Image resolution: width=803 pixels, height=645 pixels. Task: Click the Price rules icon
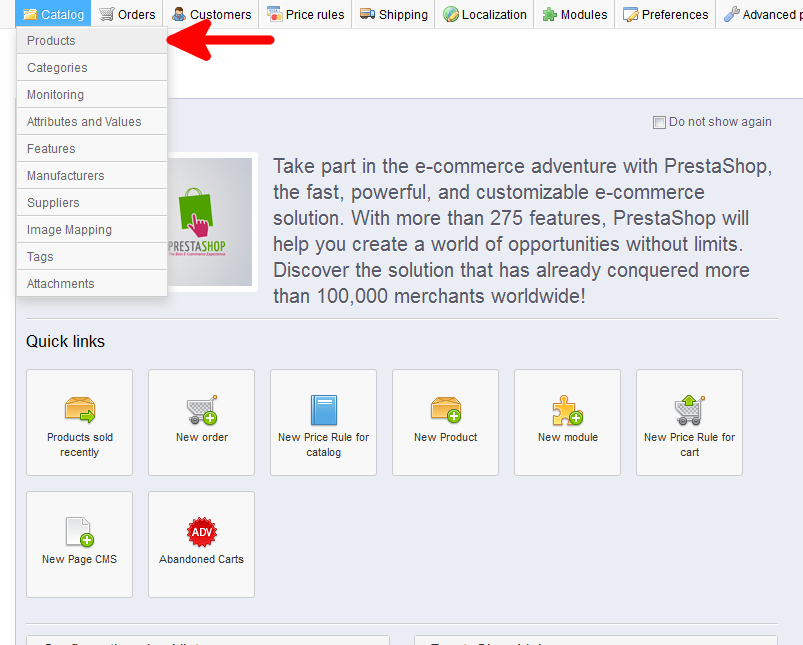(274, 14)
